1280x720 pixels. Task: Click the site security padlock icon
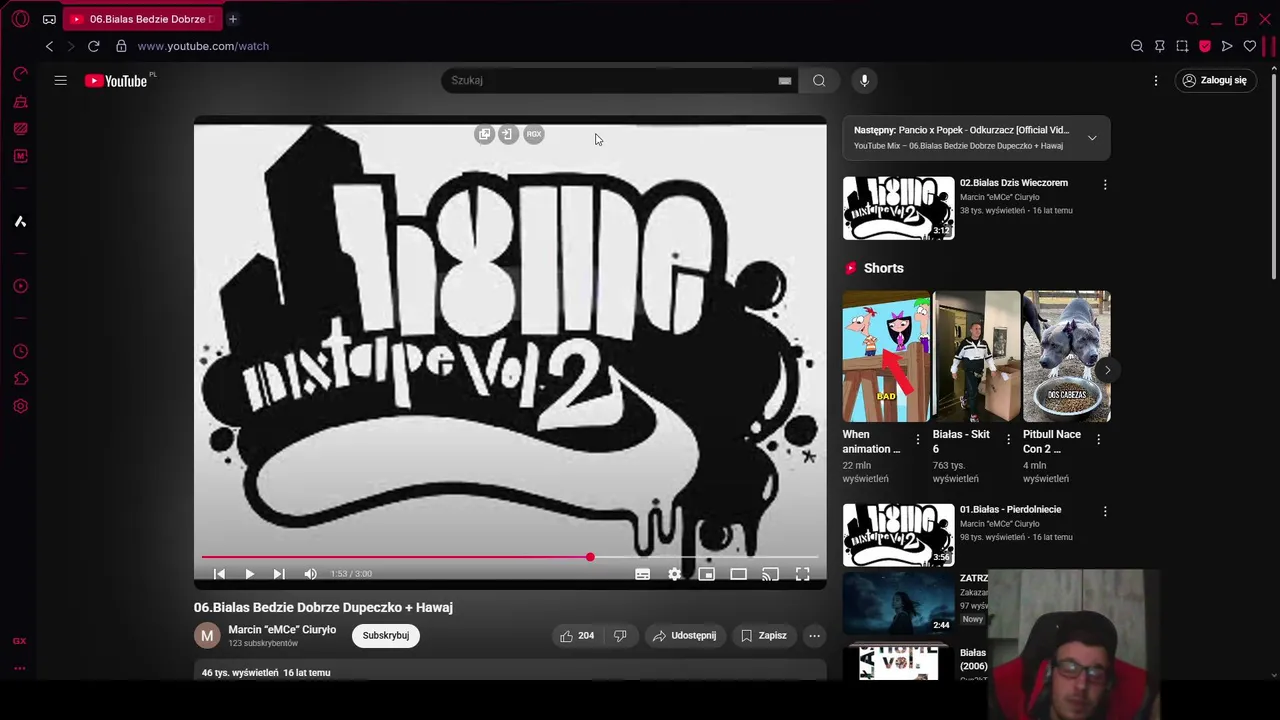121,46
